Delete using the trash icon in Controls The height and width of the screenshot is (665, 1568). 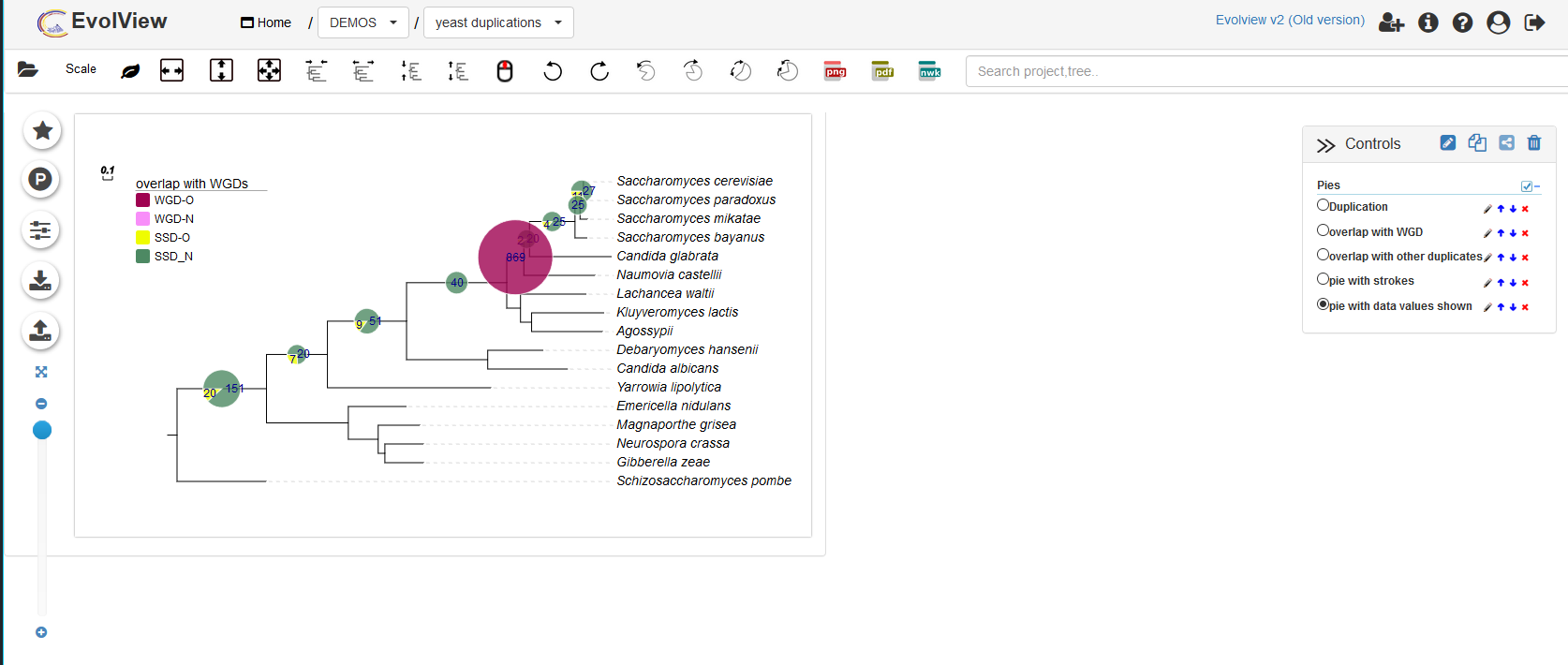(1534, 143)
